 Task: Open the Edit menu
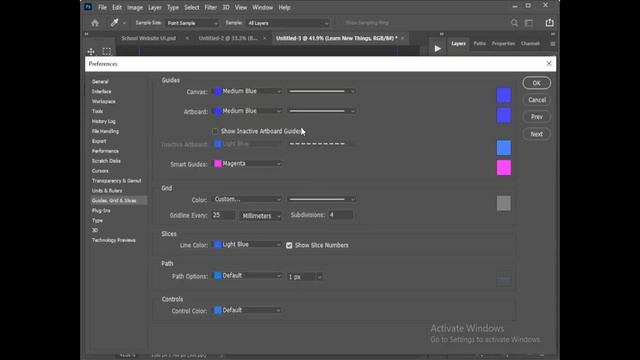click(117, 7)
